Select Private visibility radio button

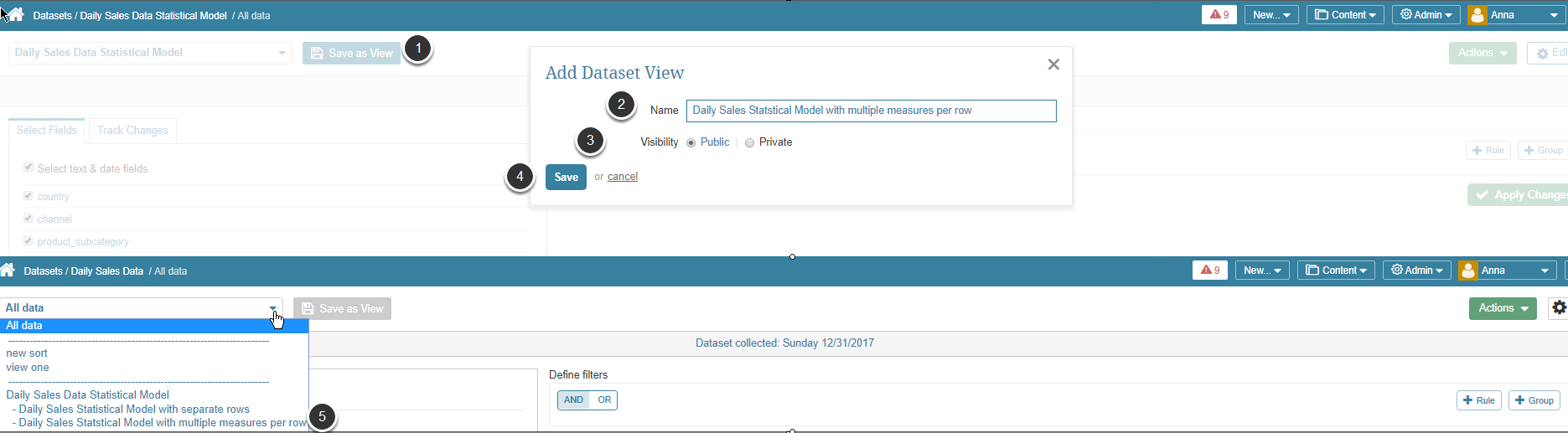[x=749, y=142]
